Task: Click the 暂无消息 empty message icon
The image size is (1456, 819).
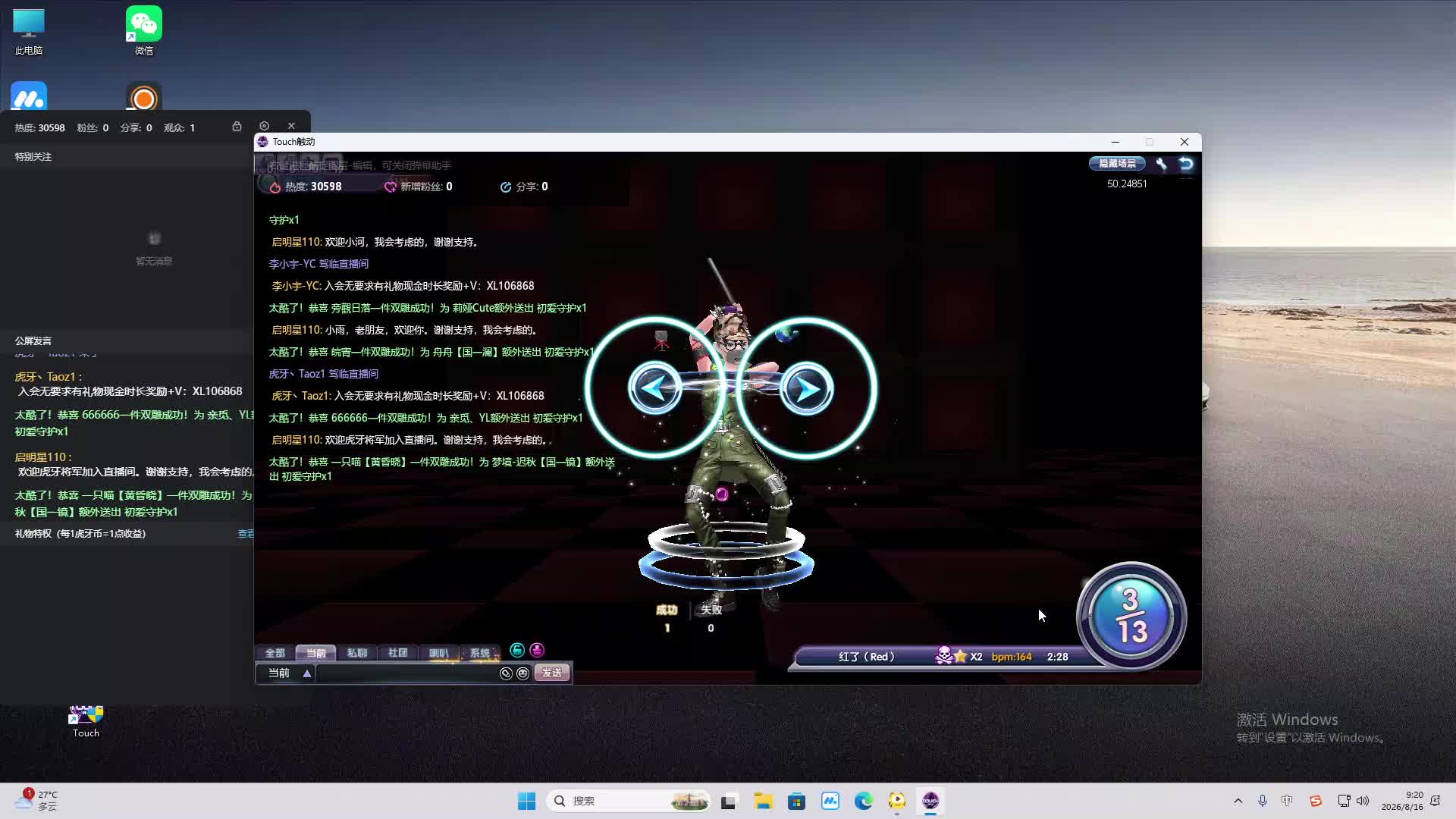Action: tap(154, 239)
